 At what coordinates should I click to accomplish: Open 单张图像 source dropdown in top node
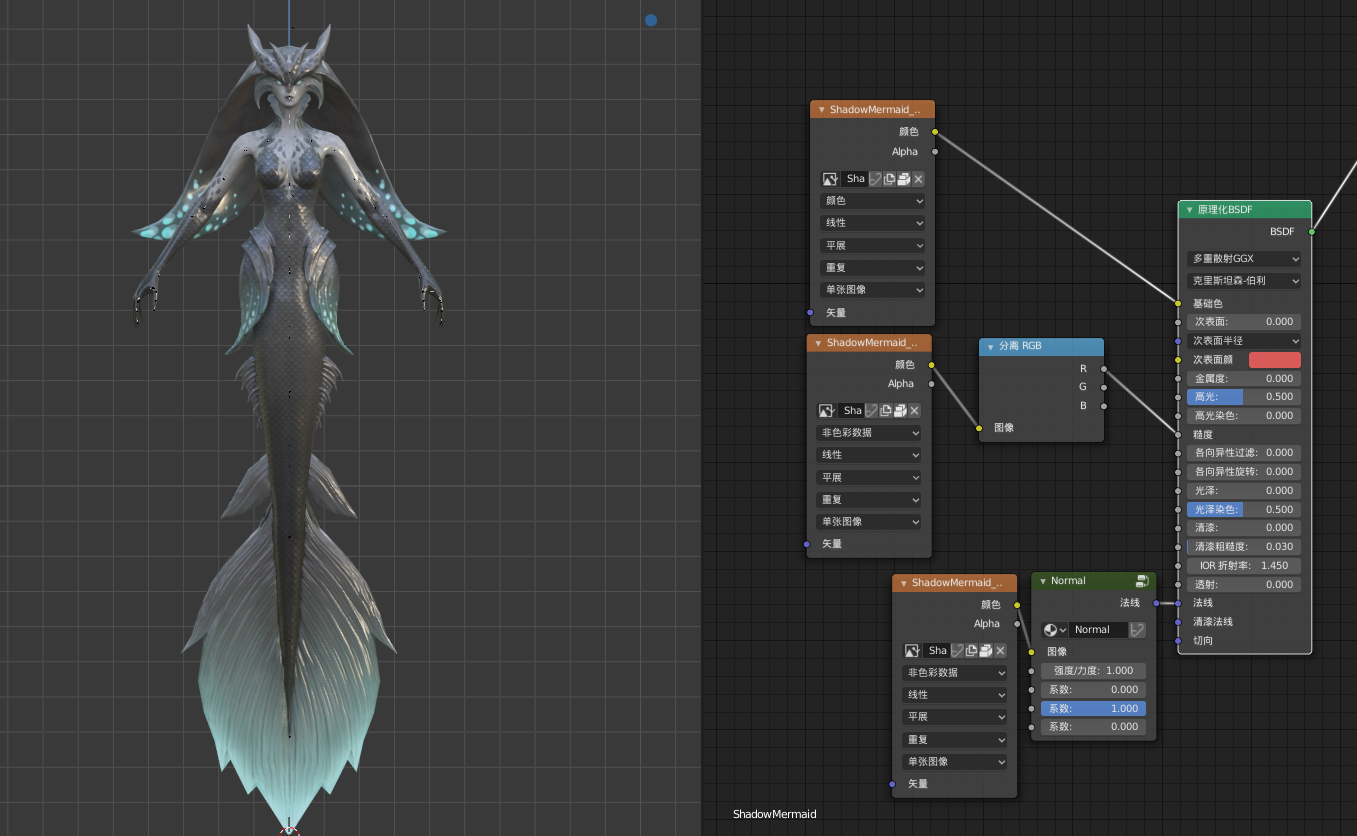[873, 290]
